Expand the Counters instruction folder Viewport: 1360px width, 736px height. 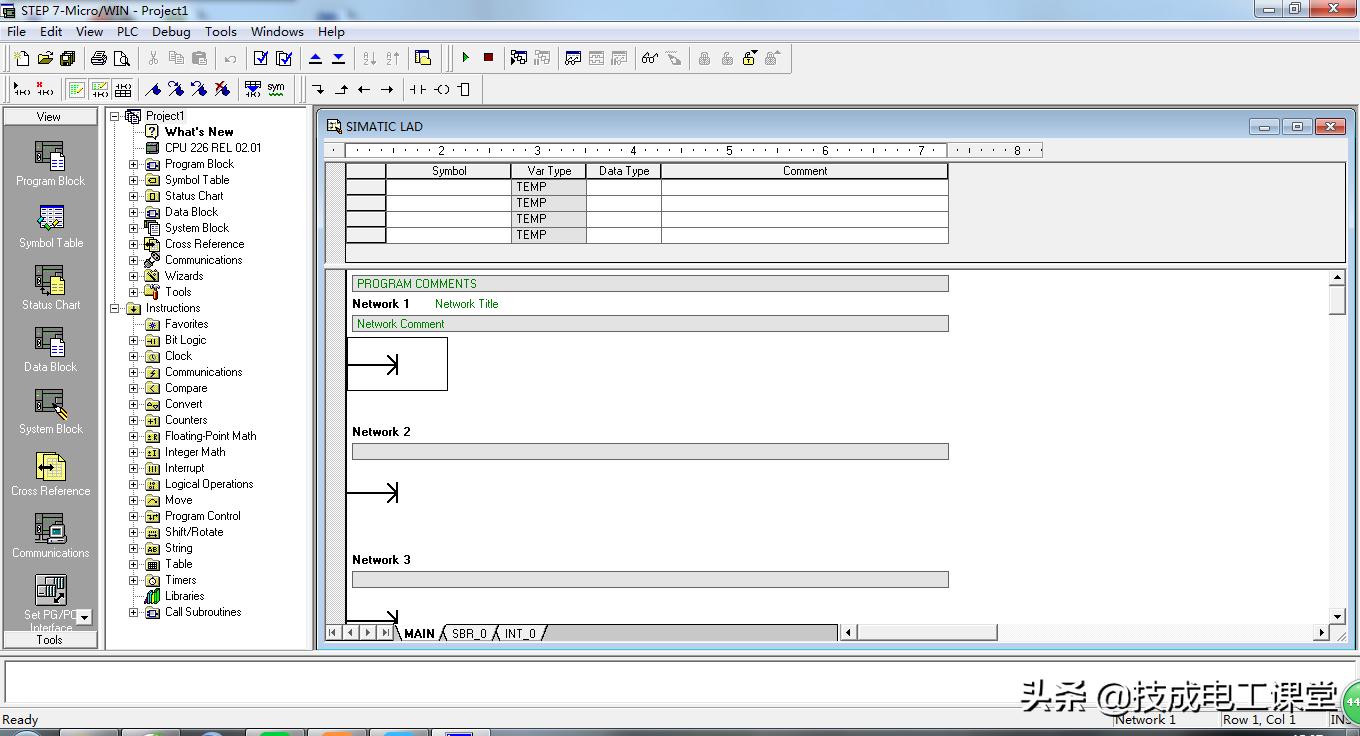(133, 420)
